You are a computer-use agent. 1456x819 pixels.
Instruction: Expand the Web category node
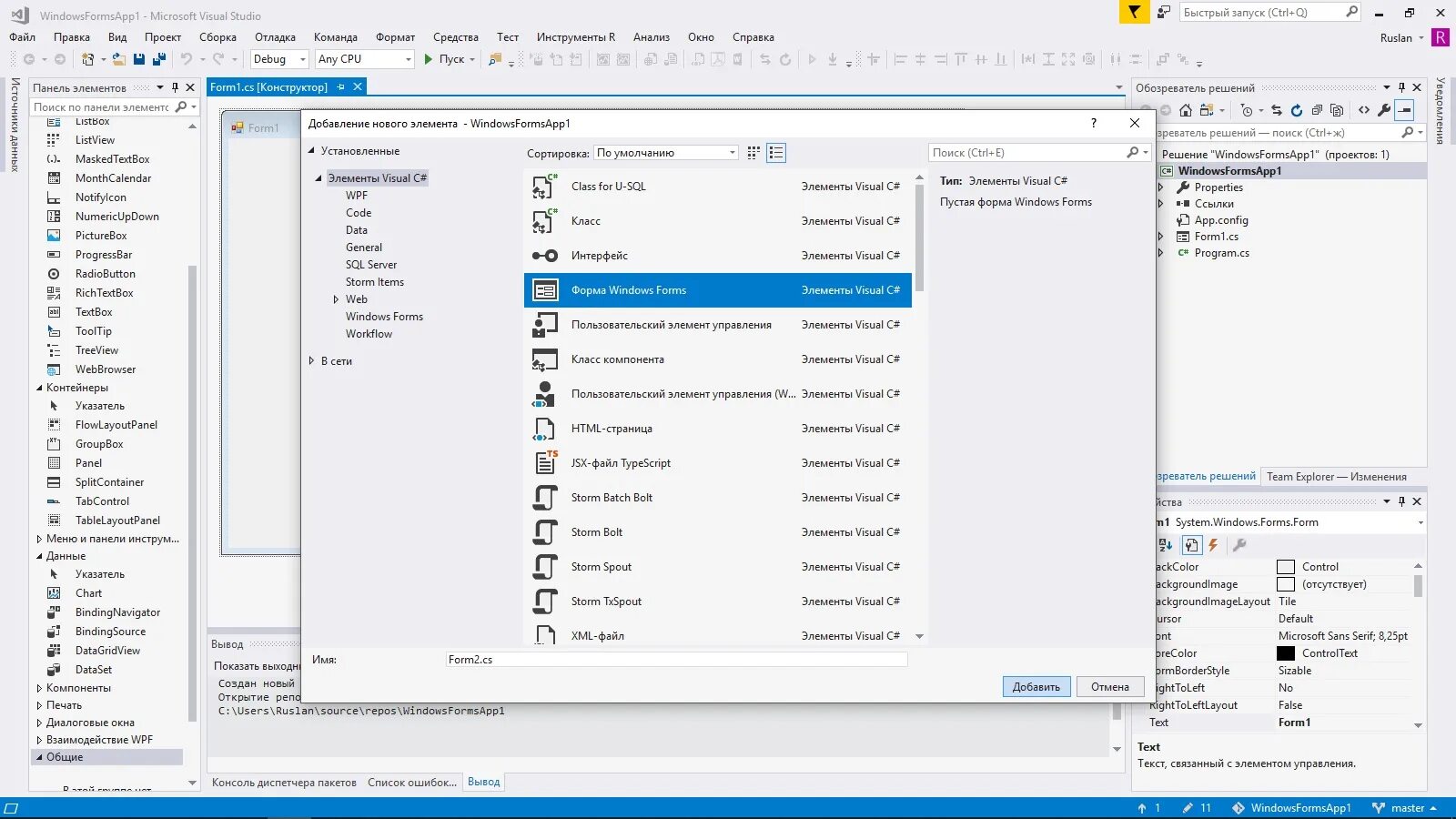tap(336, 299)
